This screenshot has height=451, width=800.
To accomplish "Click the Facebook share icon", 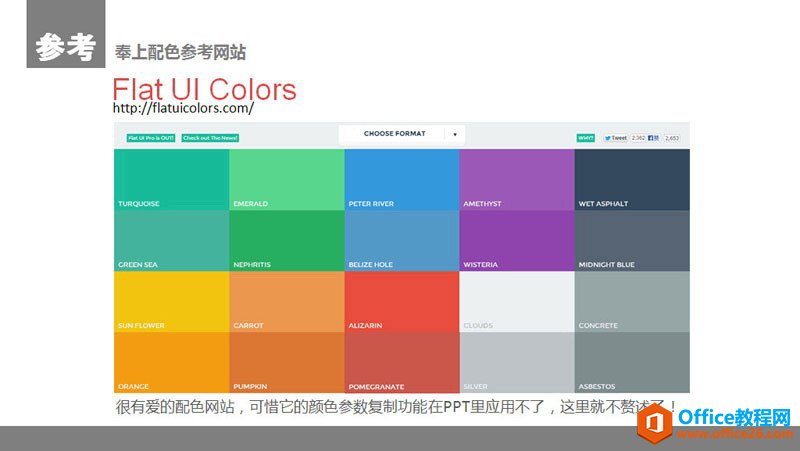I will click(653, 138).
